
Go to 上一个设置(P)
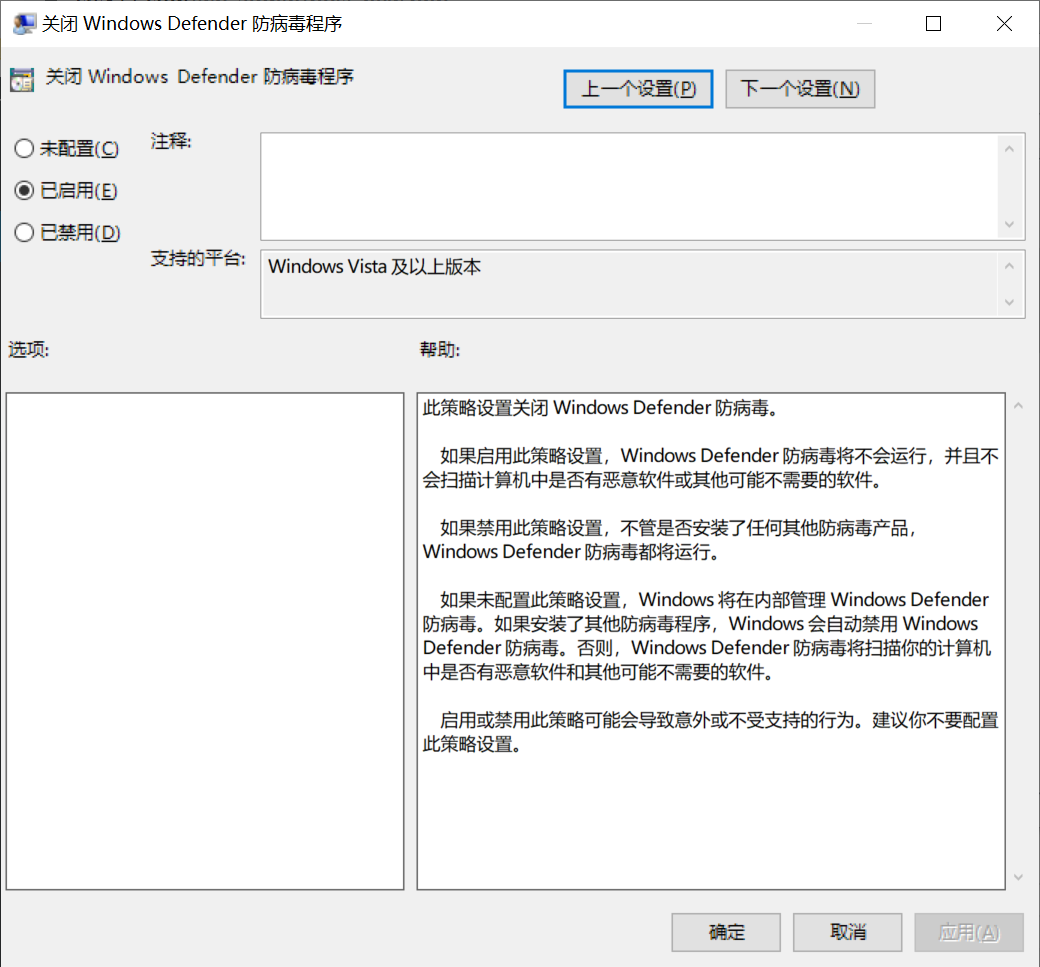[x=638, y=89]
